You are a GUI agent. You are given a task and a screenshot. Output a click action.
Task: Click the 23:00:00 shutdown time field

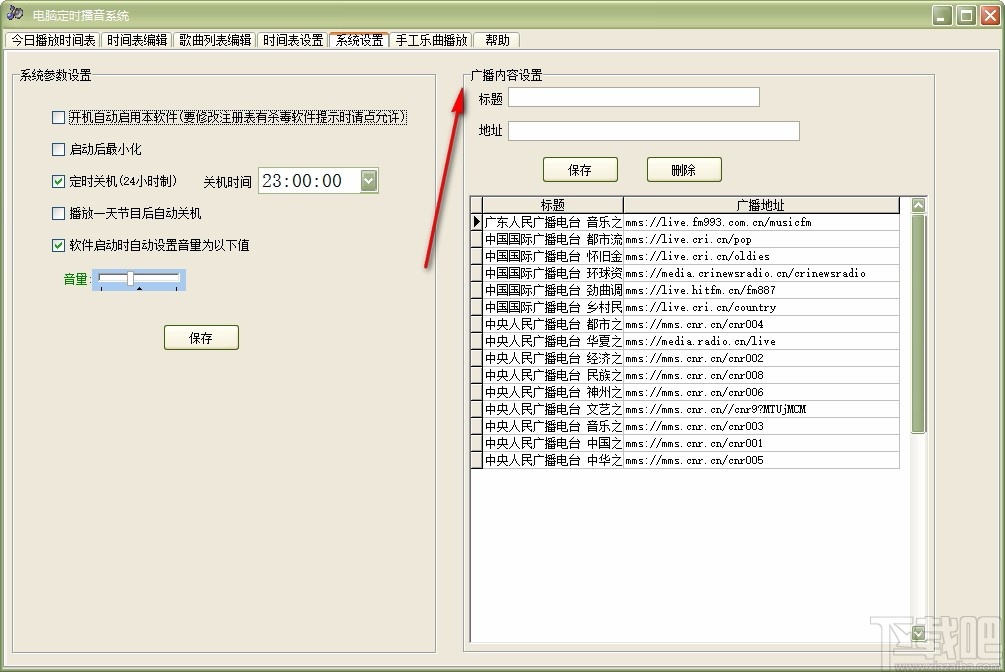pyautogui.click(x=310, y=181)
